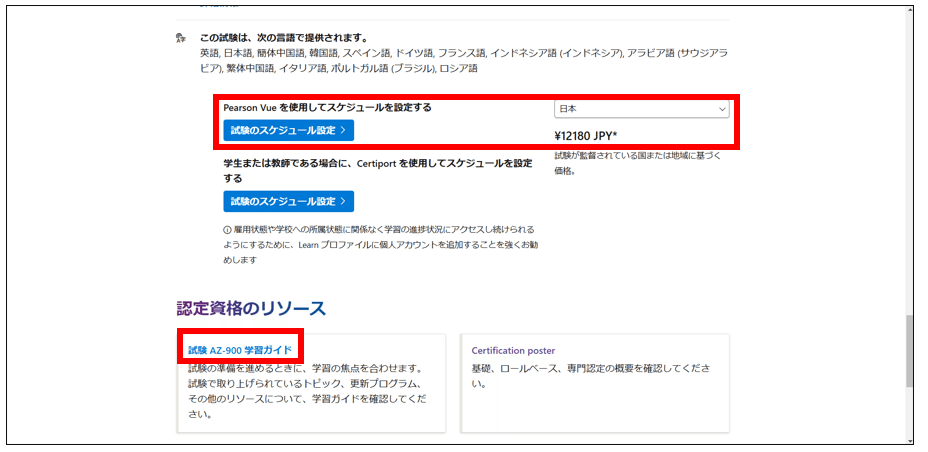Click the language icon beside この試験は
Screen dimensions: 928x452
click(181, 38)
